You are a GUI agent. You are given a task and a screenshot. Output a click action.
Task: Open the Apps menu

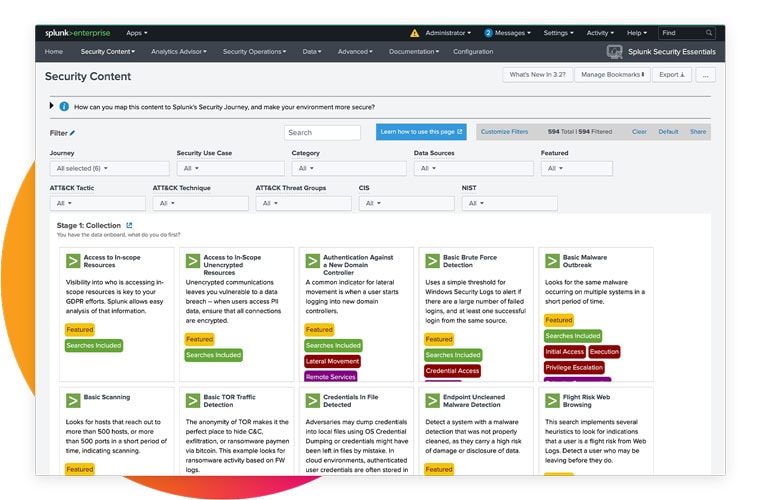coord(137,33)
